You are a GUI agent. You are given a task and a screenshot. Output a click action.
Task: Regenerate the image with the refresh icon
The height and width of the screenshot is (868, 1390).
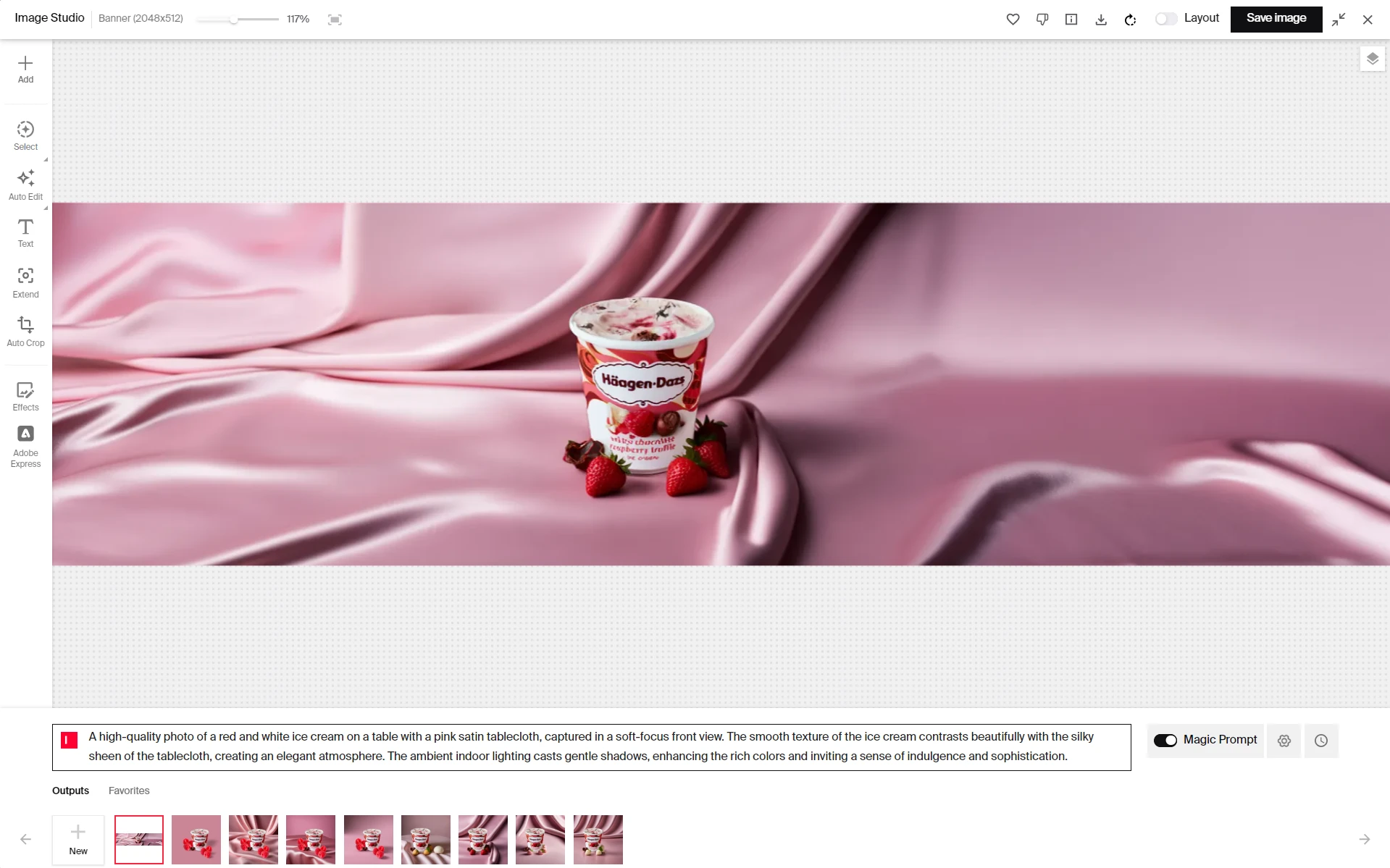click(1130, 20)
